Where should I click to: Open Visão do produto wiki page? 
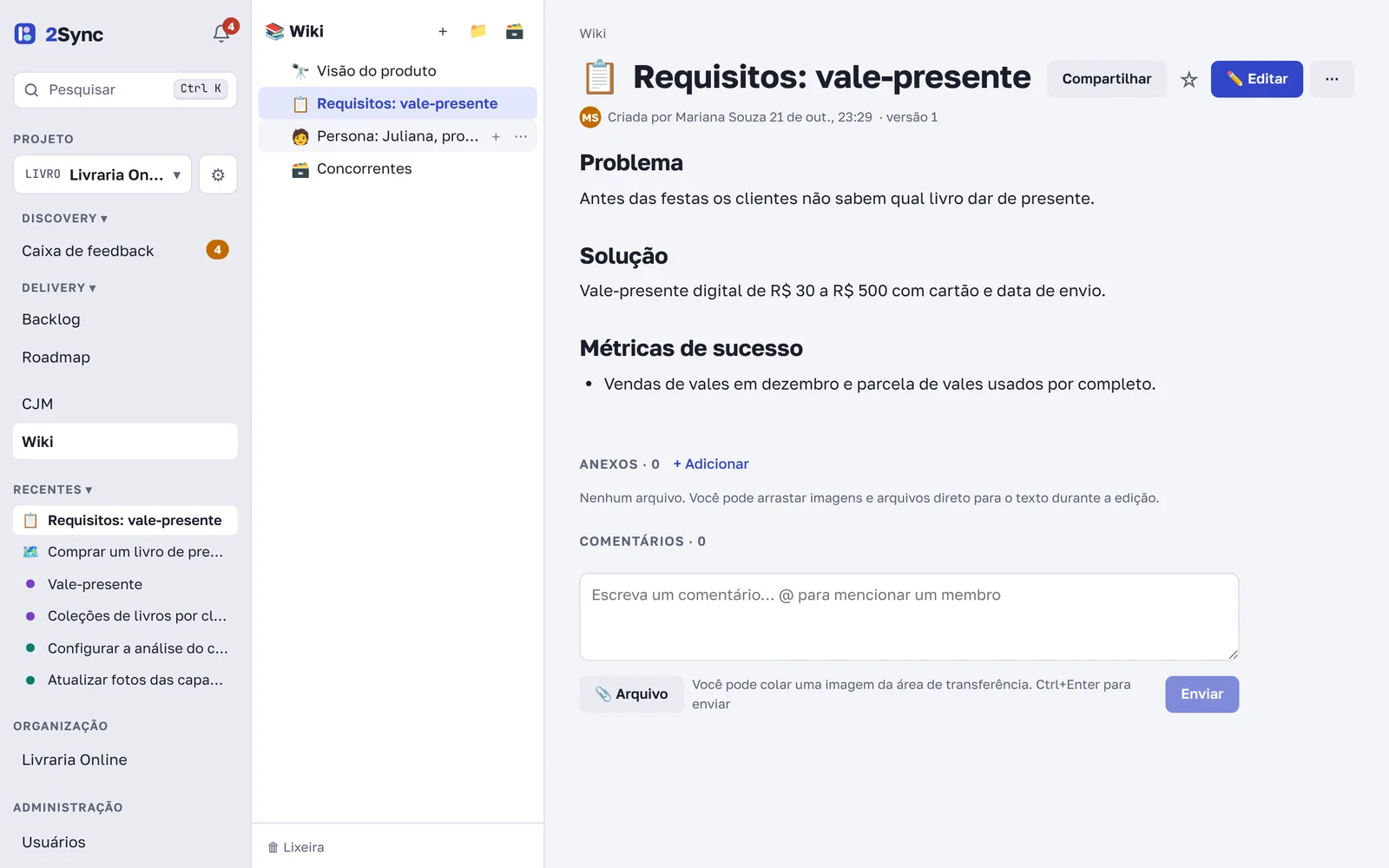(398, 71)
